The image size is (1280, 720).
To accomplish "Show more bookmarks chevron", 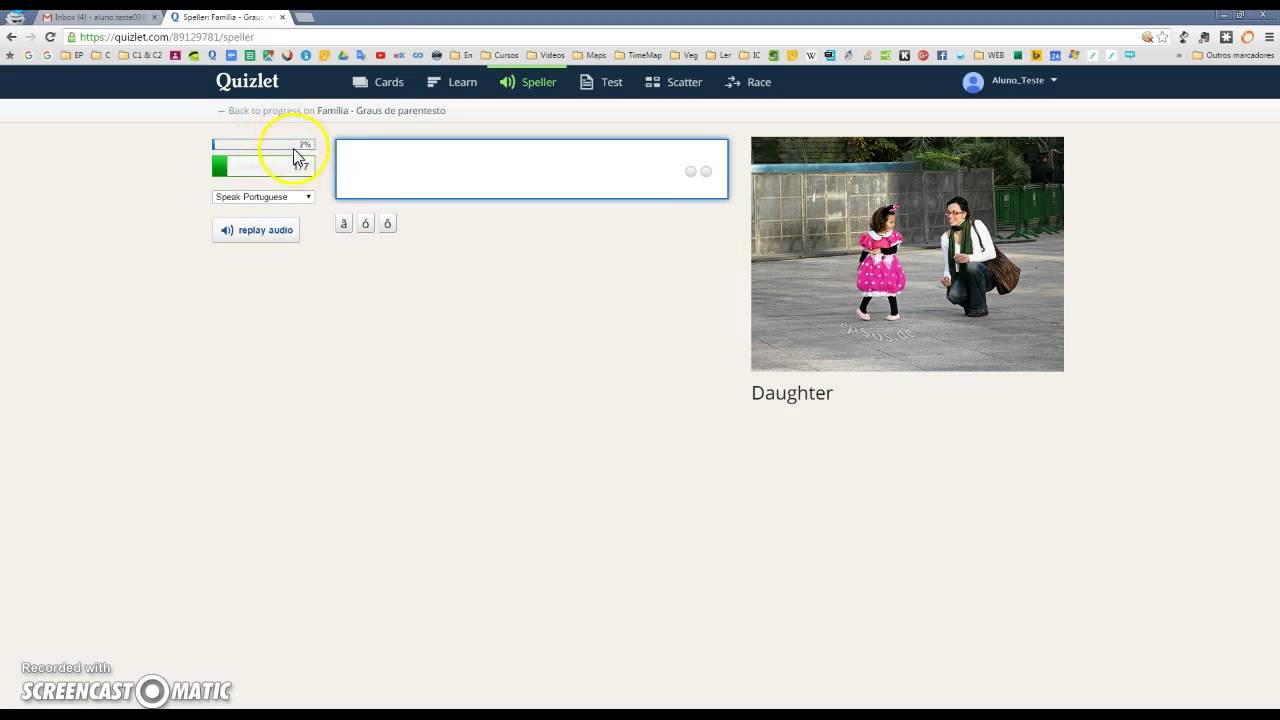I will pos(1179,55).
